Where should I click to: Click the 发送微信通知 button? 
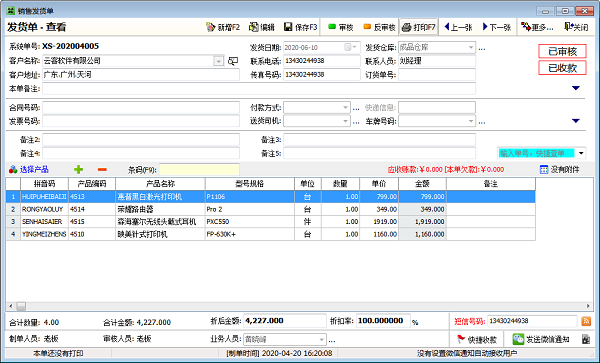coord(541,339)
